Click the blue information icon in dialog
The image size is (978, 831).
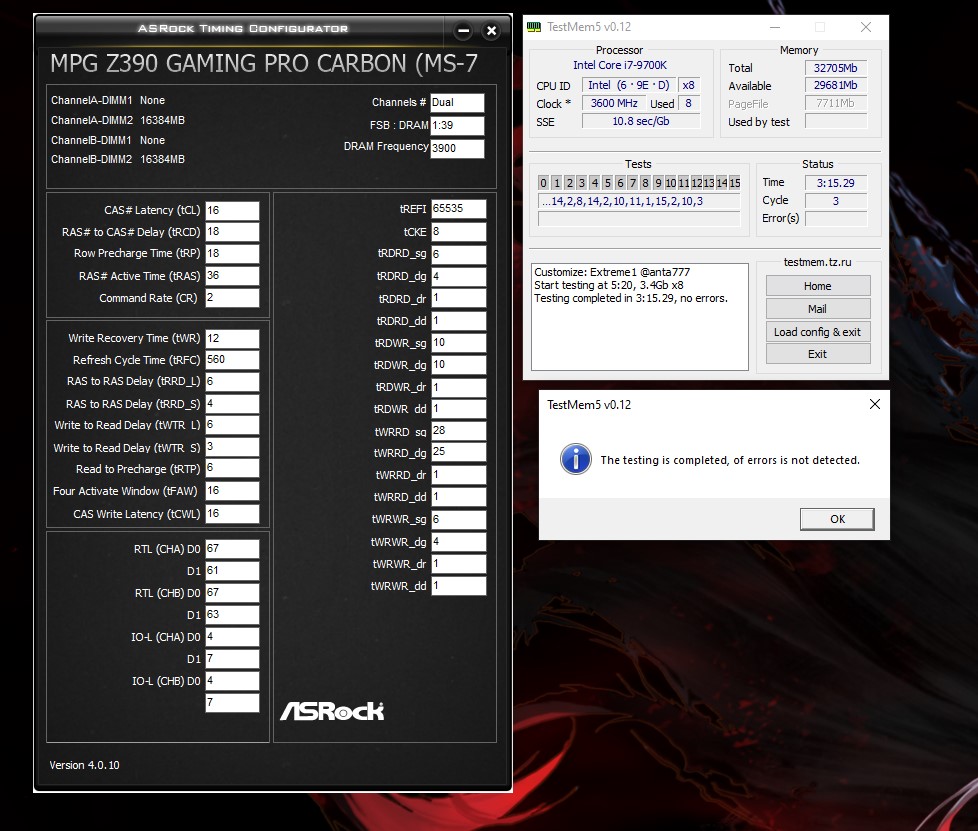click(576, 460)
